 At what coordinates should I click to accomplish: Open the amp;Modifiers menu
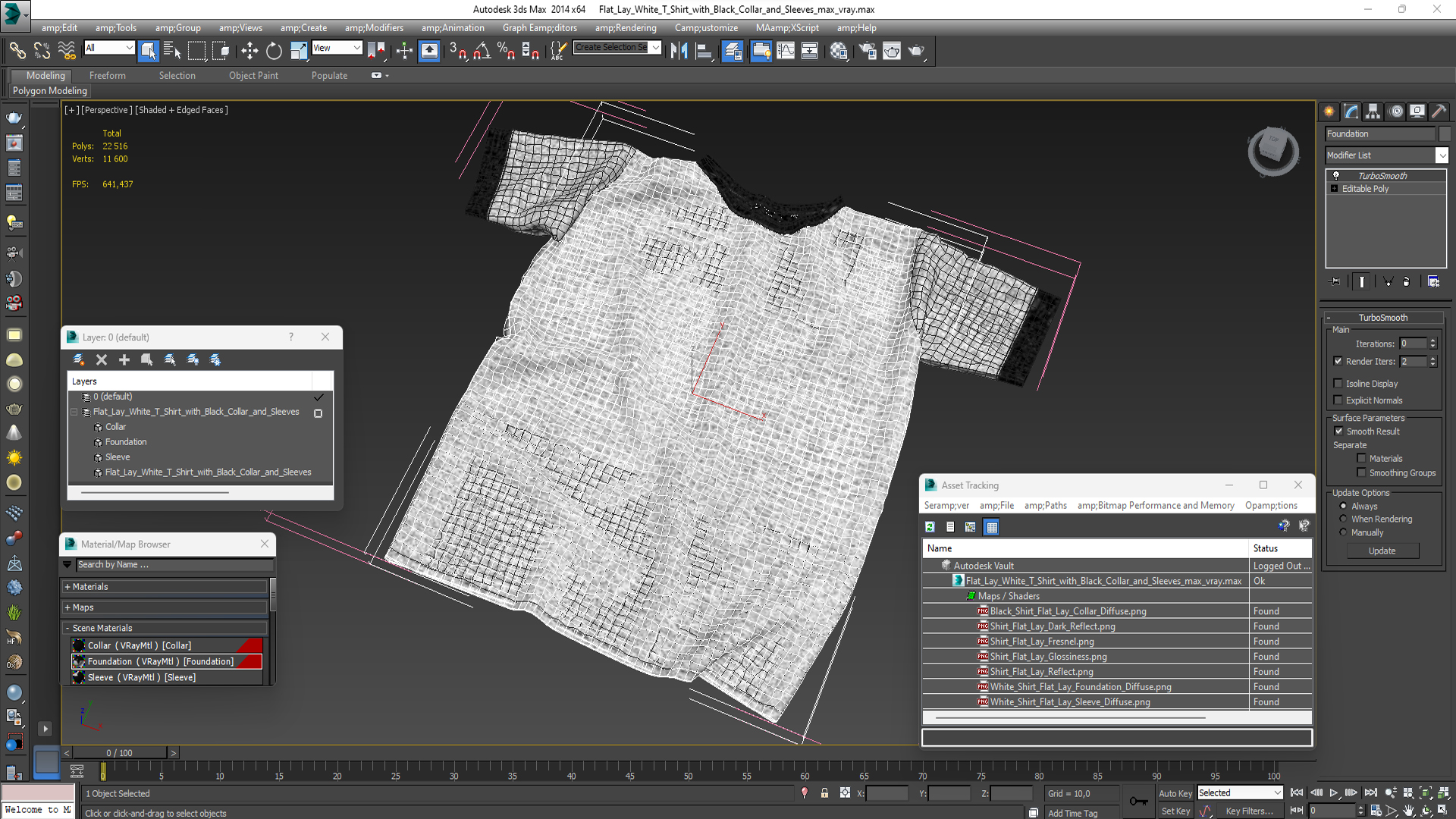(374, 28)
